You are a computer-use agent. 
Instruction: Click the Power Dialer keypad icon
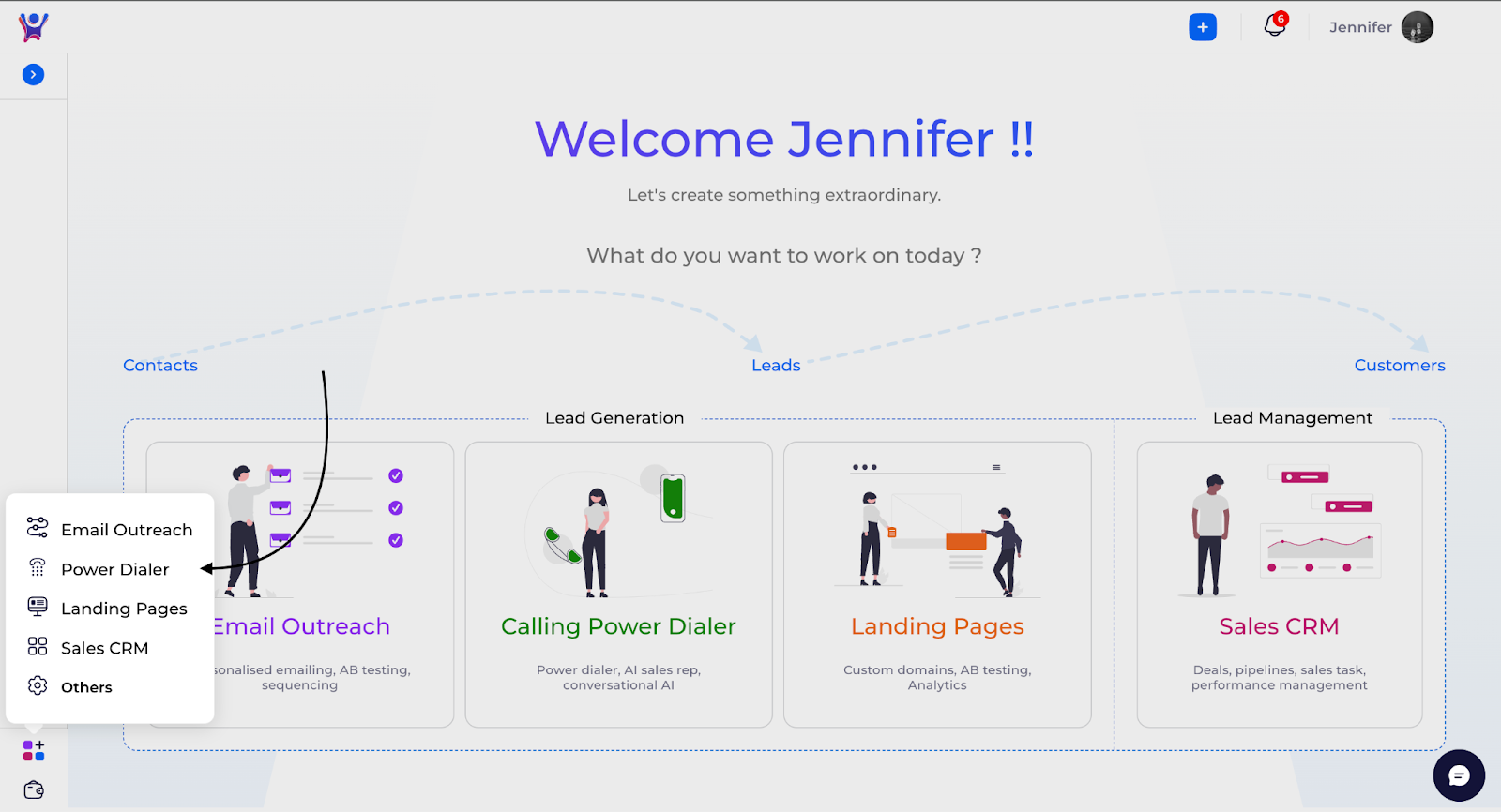pos(38,567)
